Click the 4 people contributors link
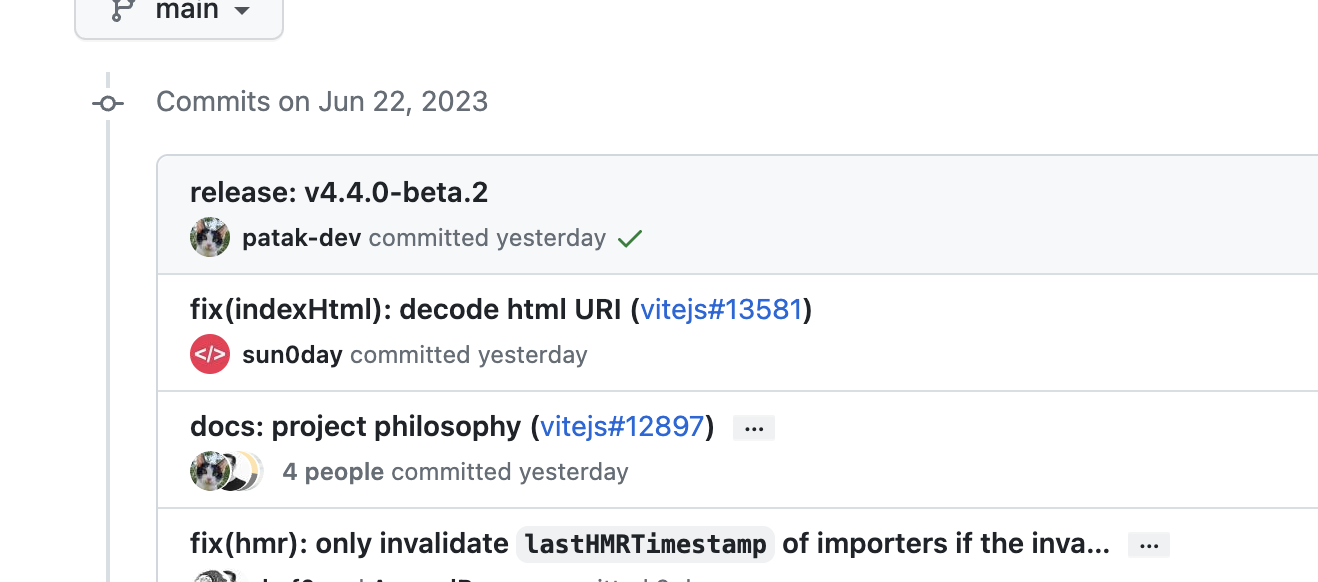This screenshot has width=1318, height=582. pyautogui.click(x=333, y=471)
